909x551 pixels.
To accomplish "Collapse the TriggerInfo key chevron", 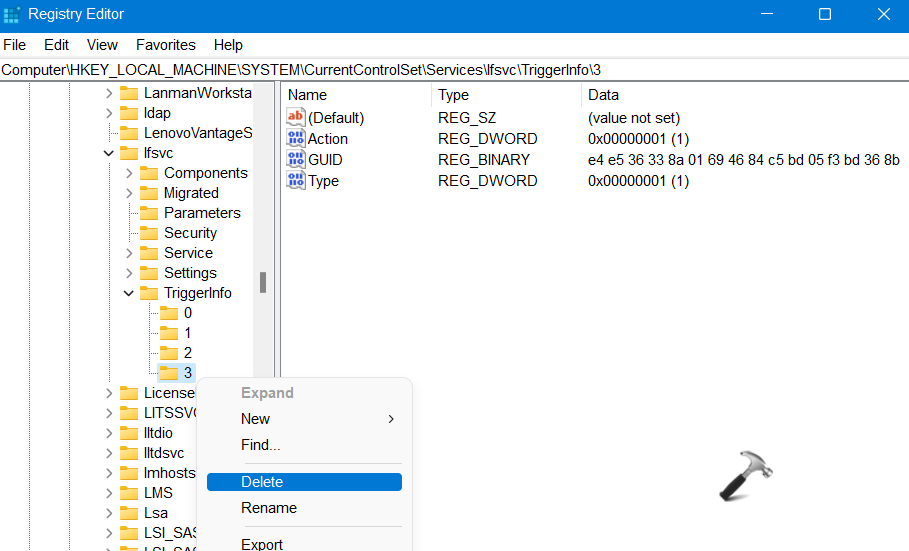I will point(128,293).
